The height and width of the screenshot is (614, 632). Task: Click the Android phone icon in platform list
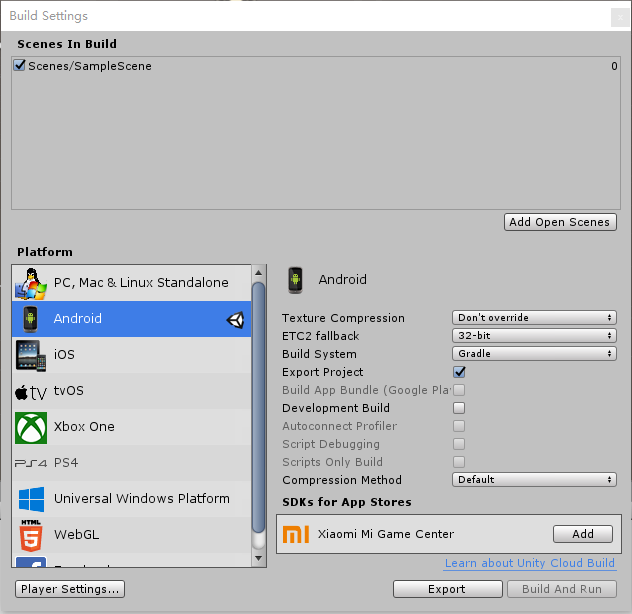[x=30, y=319]
